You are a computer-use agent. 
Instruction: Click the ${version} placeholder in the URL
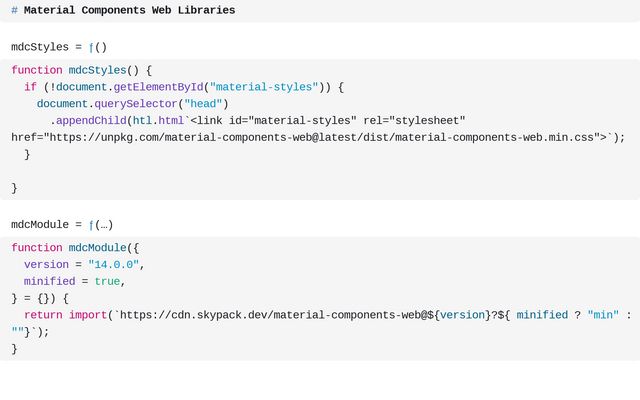(x=459, y=315)
